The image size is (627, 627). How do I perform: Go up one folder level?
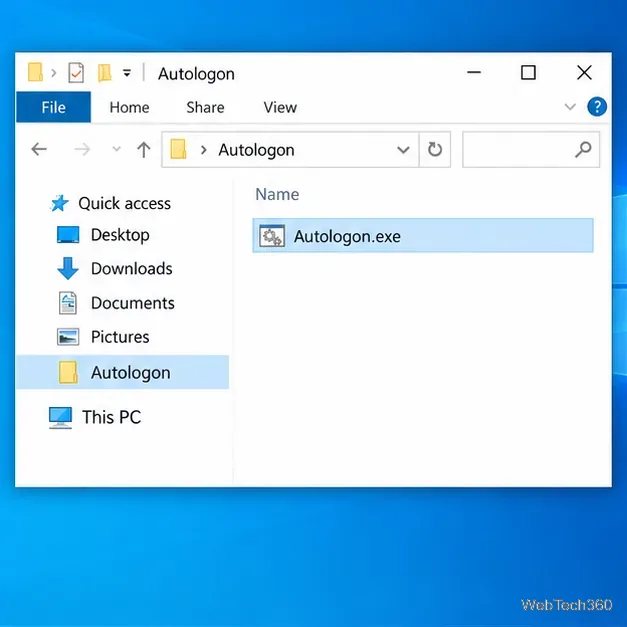click(x=144, y=150)
